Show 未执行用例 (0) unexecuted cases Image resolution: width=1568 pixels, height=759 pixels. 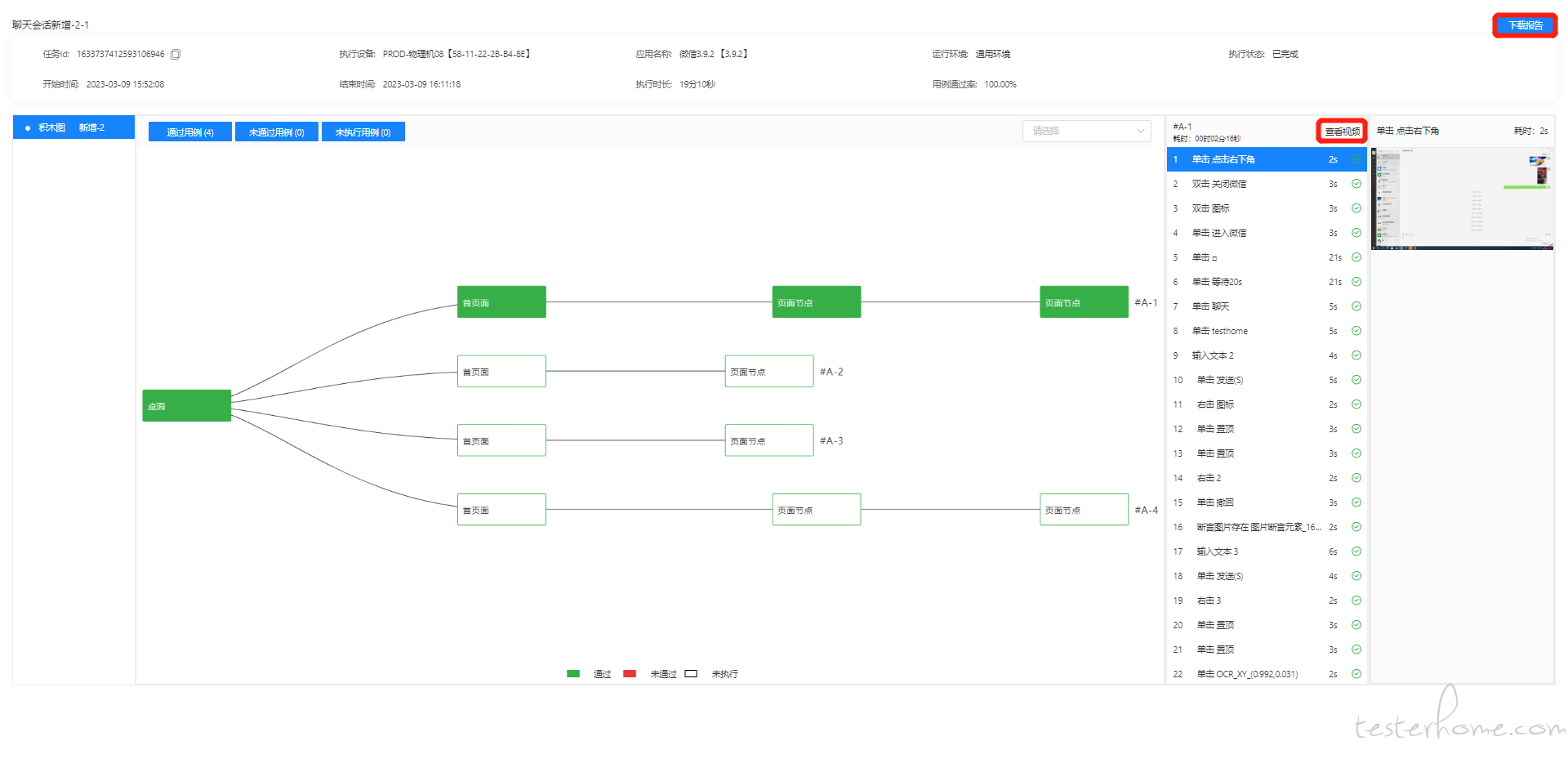[x=363, y=132]
